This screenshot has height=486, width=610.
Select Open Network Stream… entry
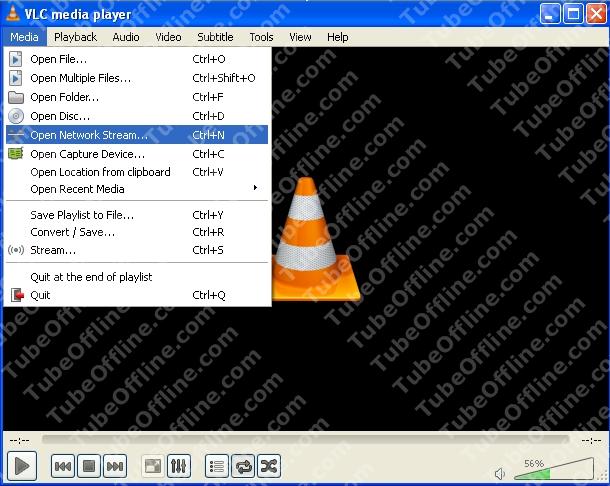click(137, 135)
